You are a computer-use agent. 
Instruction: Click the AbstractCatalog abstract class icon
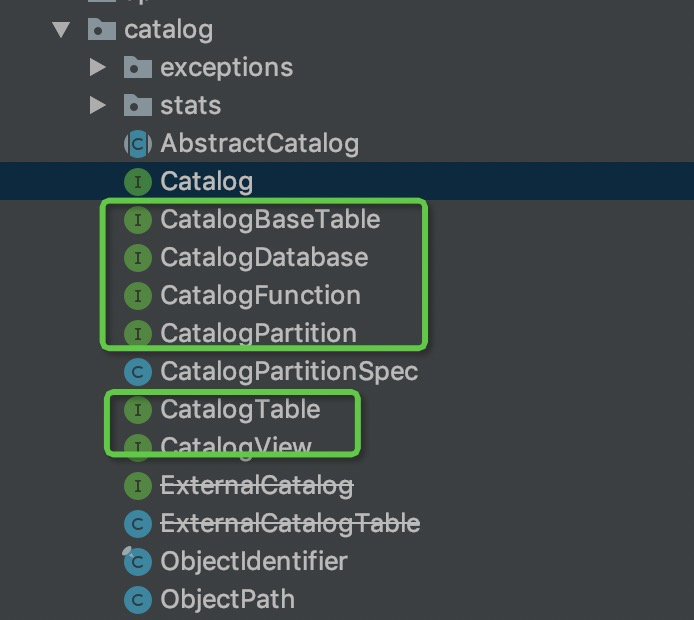click(x=137, y=144)
